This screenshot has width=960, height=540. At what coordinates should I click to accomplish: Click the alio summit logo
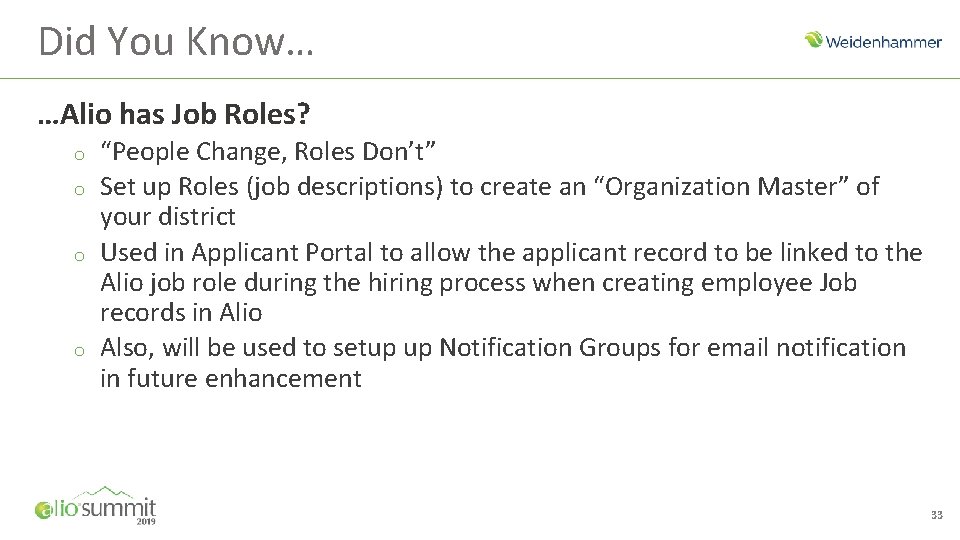[x=96, y=506]
